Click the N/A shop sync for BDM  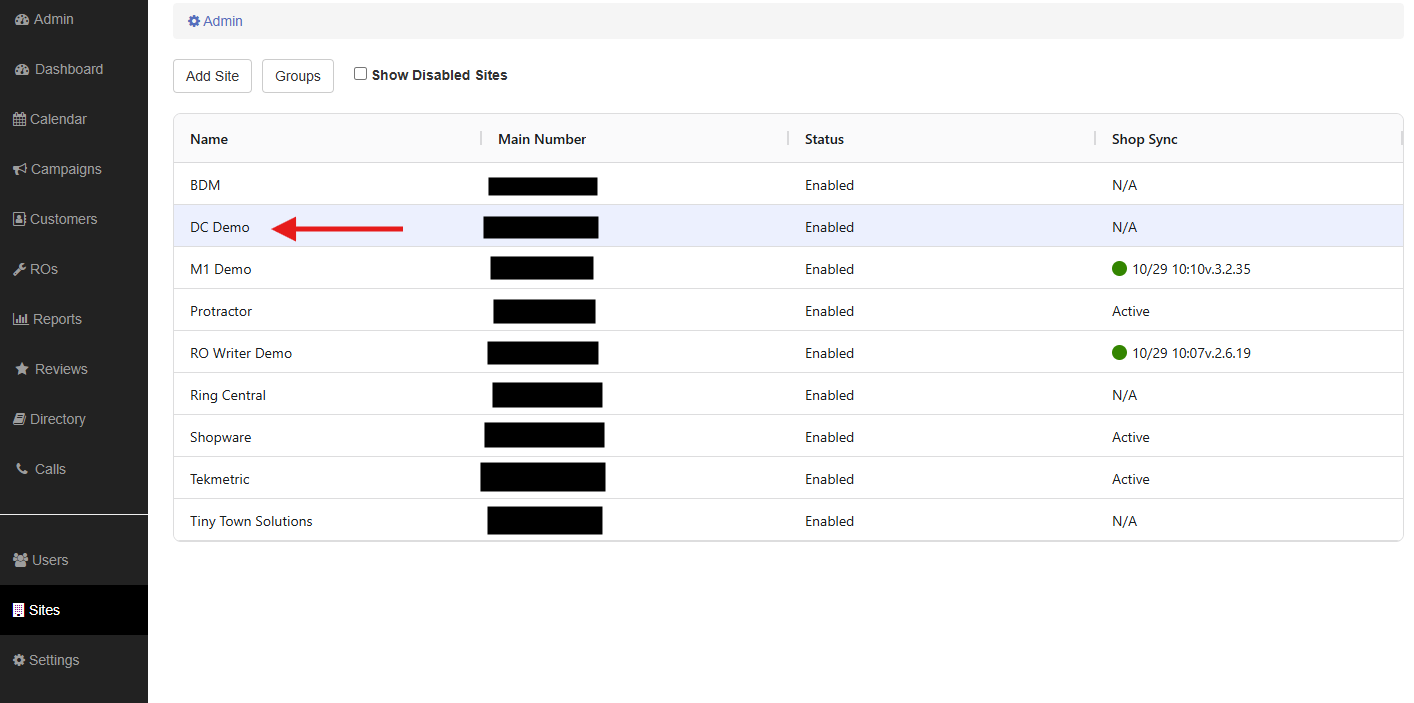pyautogui.click(x=1124, y=185)
